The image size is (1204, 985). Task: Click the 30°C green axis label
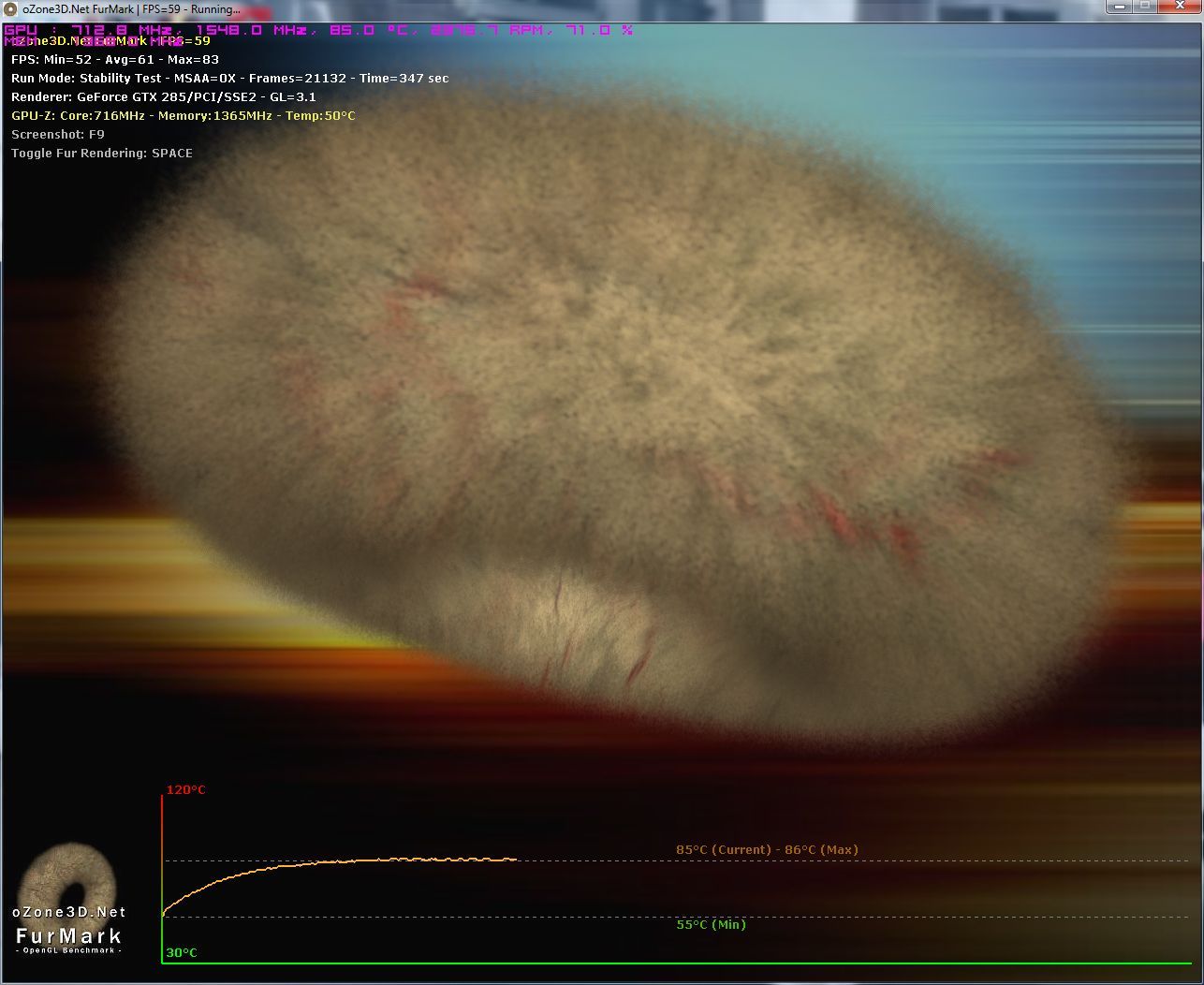click(182, 952)
